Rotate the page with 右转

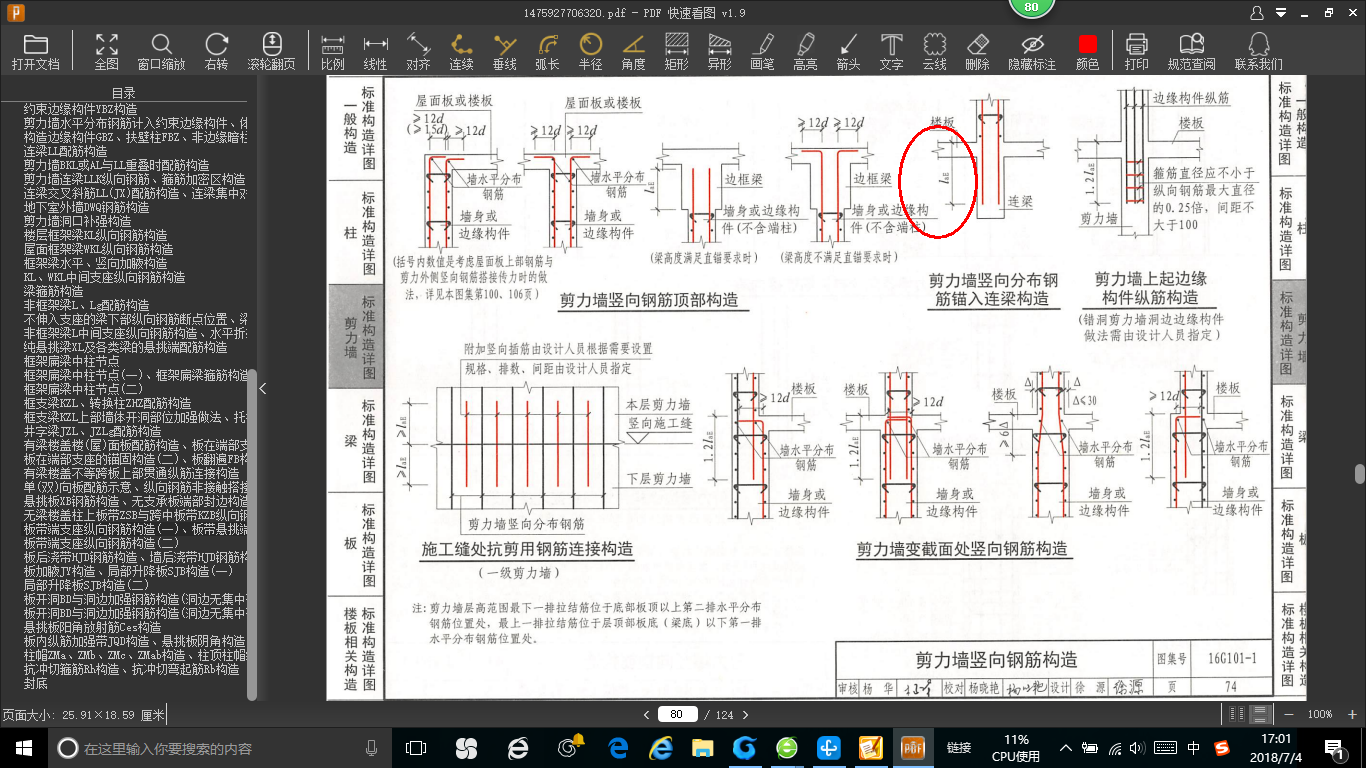point(216,51)
